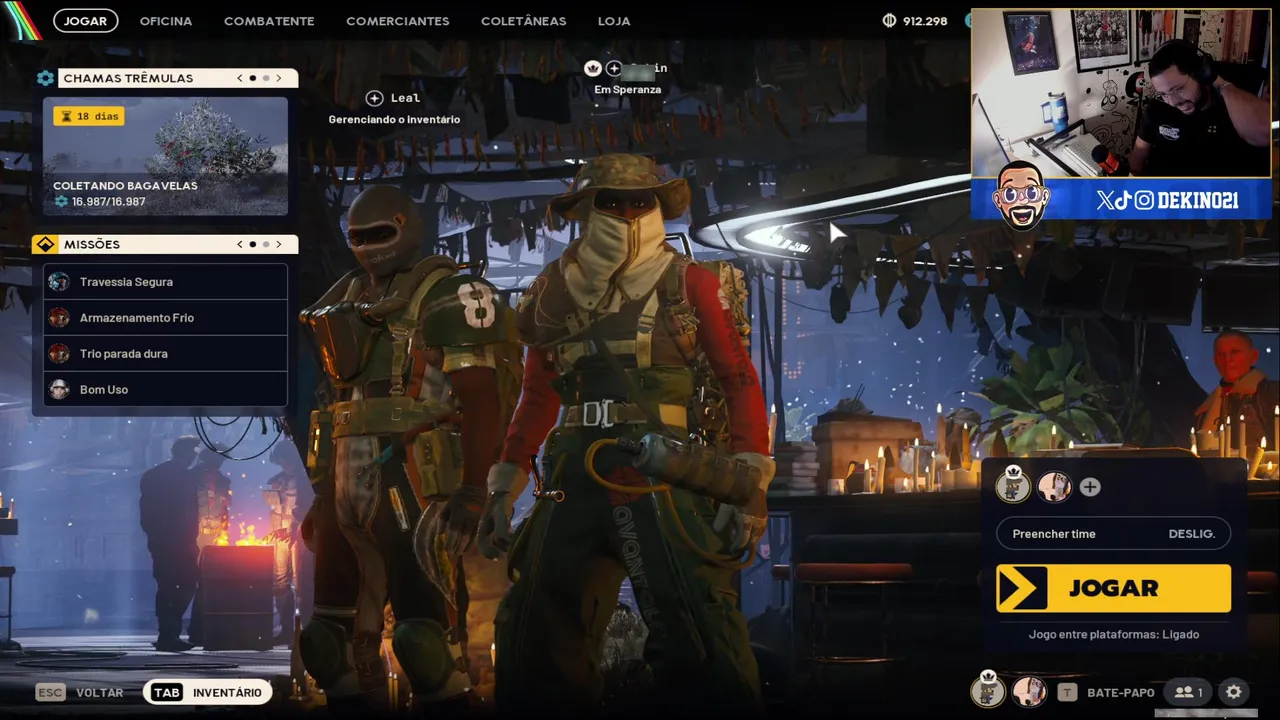Click the Trio parada dura portrait icon

(60, 354)
